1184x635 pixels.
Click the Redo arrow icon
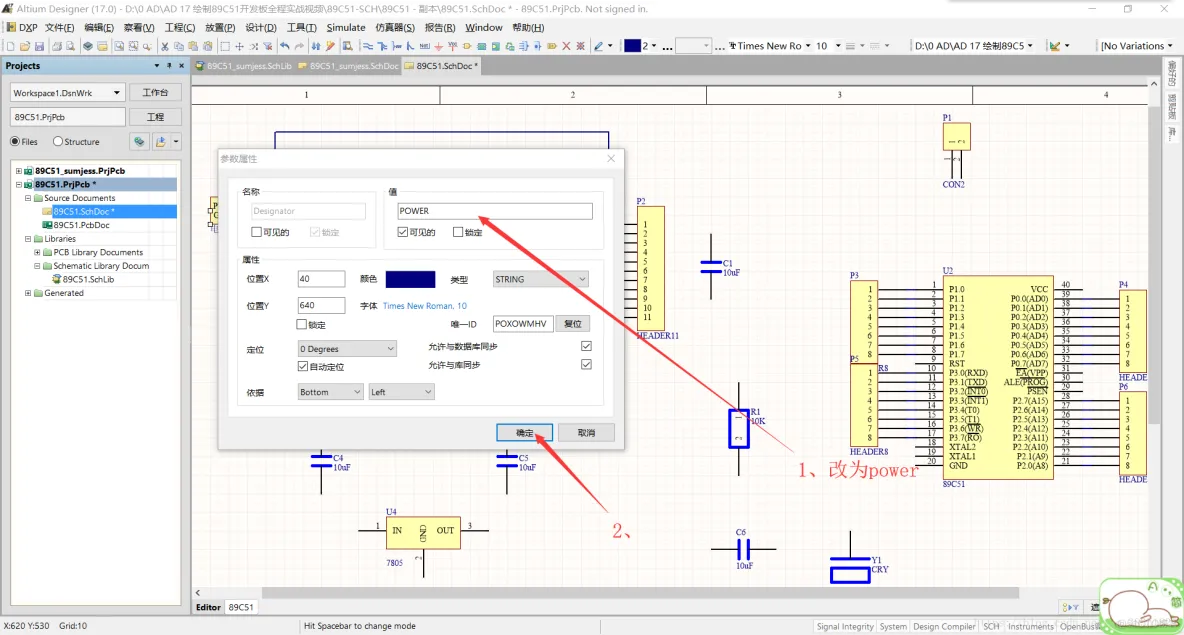coord(299,46)
